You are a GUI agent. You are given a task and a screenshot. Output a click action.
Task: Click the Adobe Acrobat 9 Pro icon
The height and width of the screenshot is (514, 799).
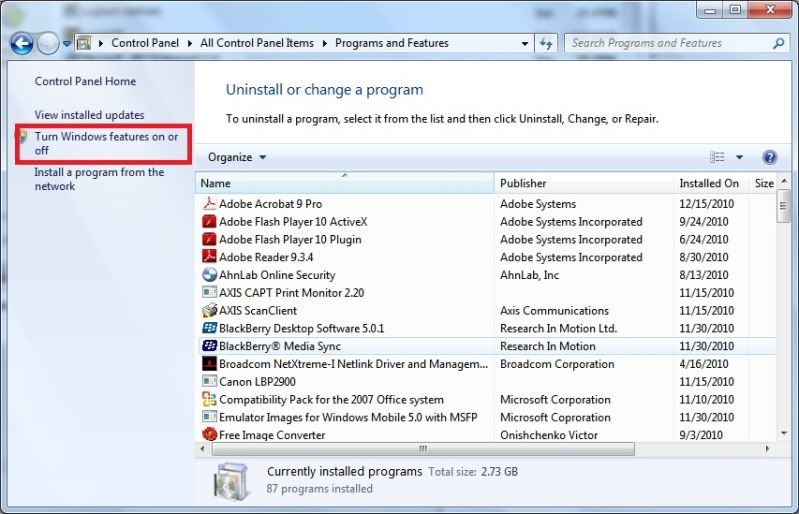tap(210, 204)
